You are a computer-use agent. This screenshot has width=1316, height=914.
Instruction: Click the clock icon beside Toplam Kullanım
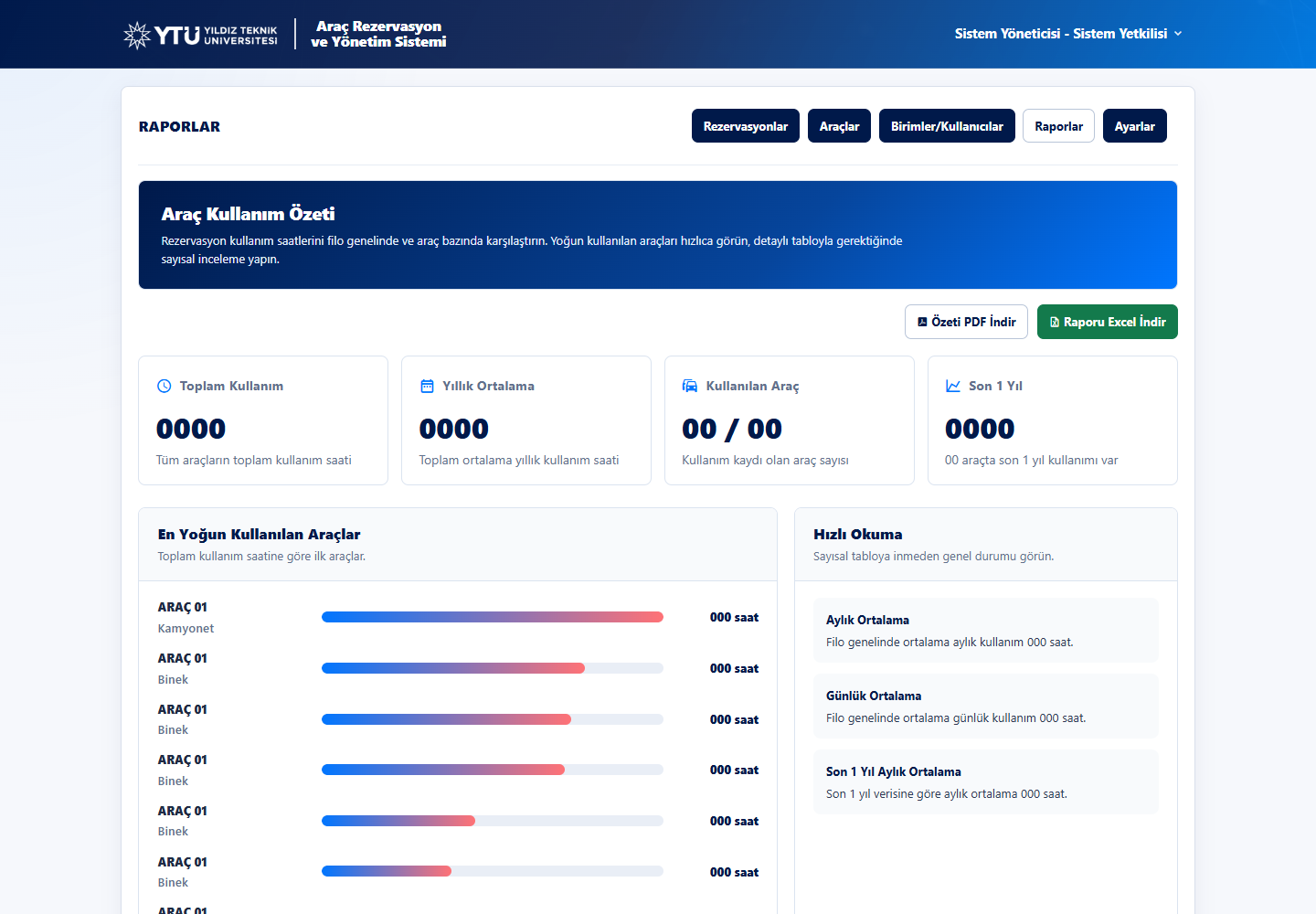[x=164, y=386]
